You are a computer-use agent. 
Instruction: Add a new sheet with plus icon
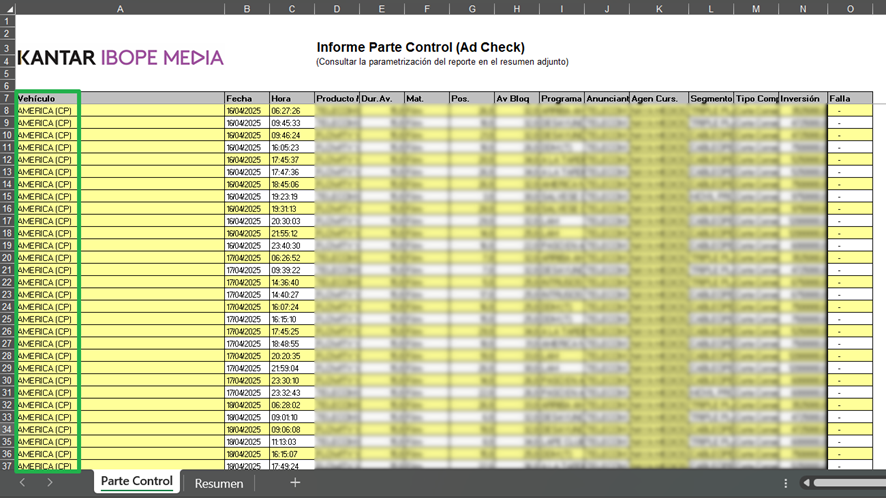(295, 483)
